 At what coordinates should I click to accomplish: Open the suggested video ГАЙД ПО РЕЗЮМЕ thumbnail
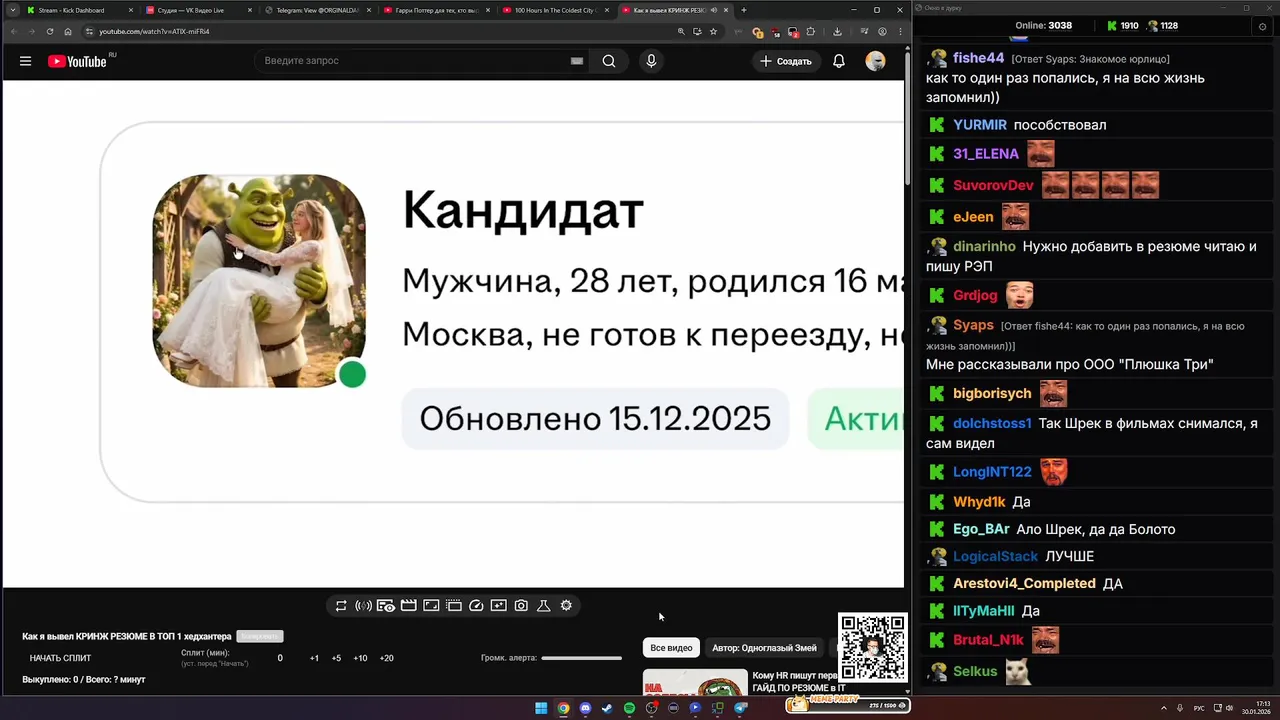click(x=695, y=682)
